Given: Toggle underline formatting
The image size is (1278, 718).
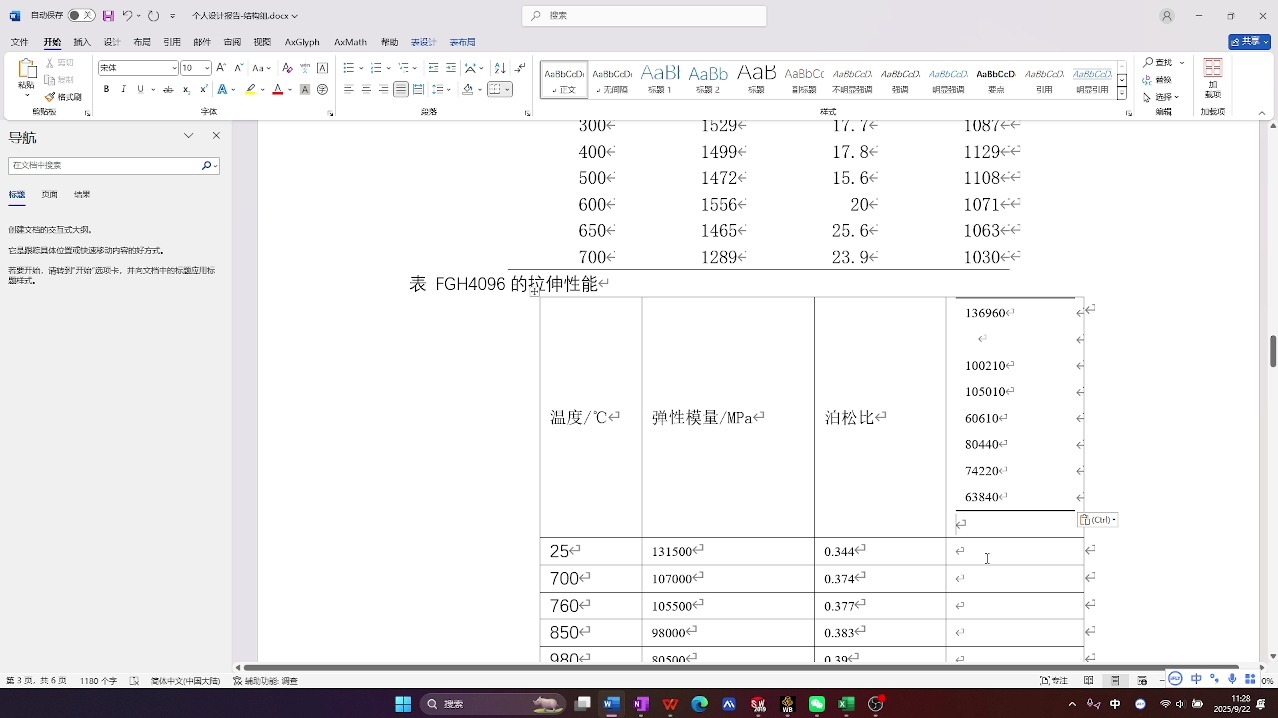Looking at the screenshot, I should 140,89.
